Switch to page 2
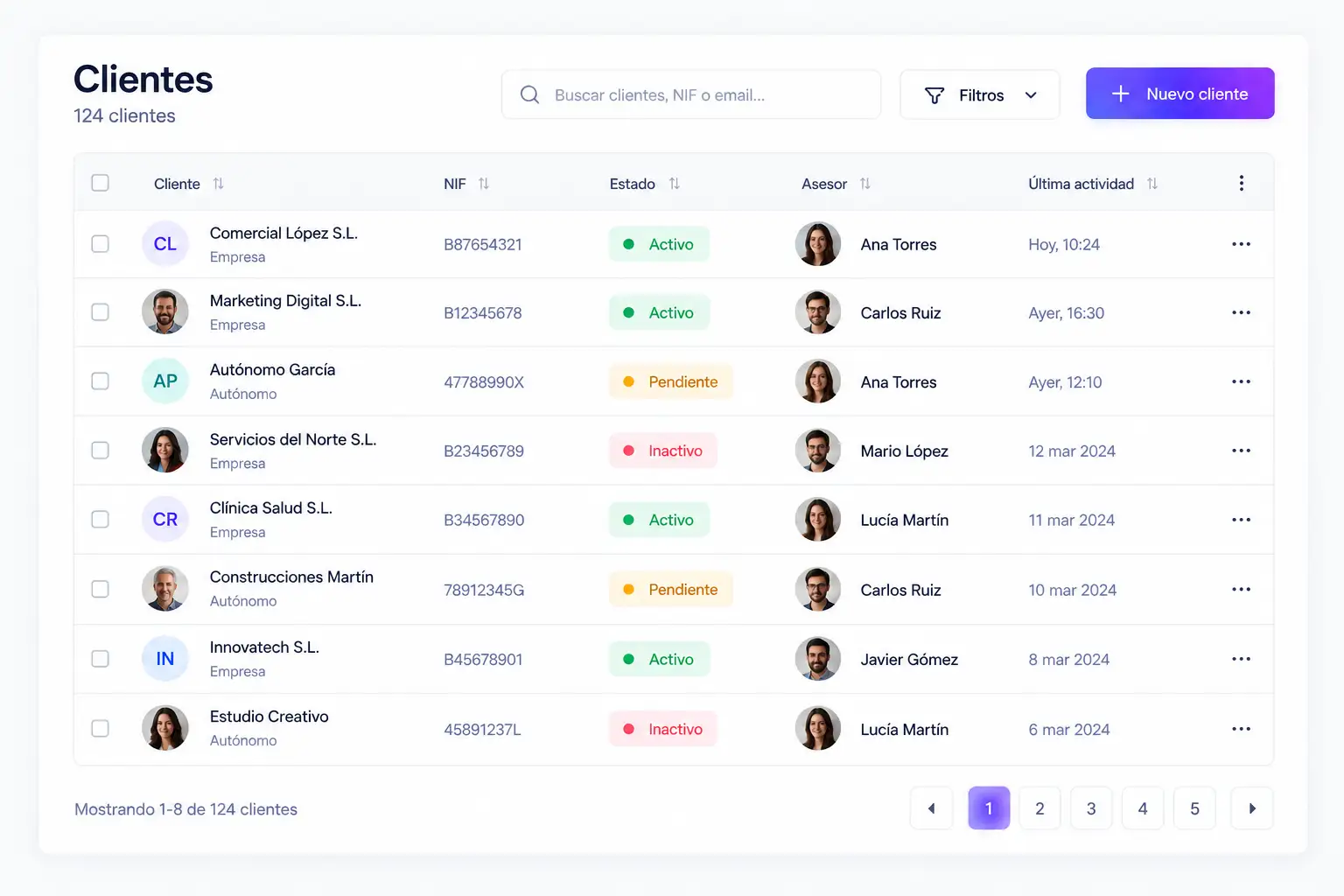The image size is (1344, 896). point(1039,808)
